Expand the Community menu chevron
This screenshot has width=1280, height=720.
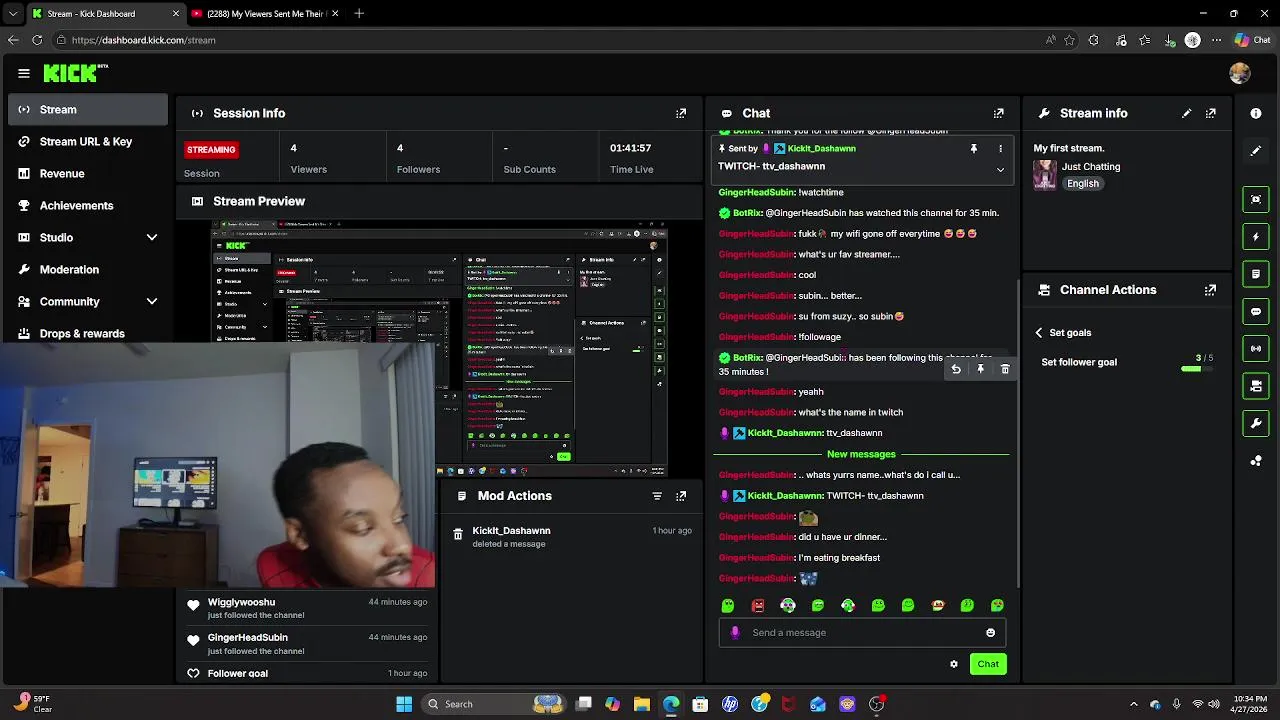(x=152, y=301)
